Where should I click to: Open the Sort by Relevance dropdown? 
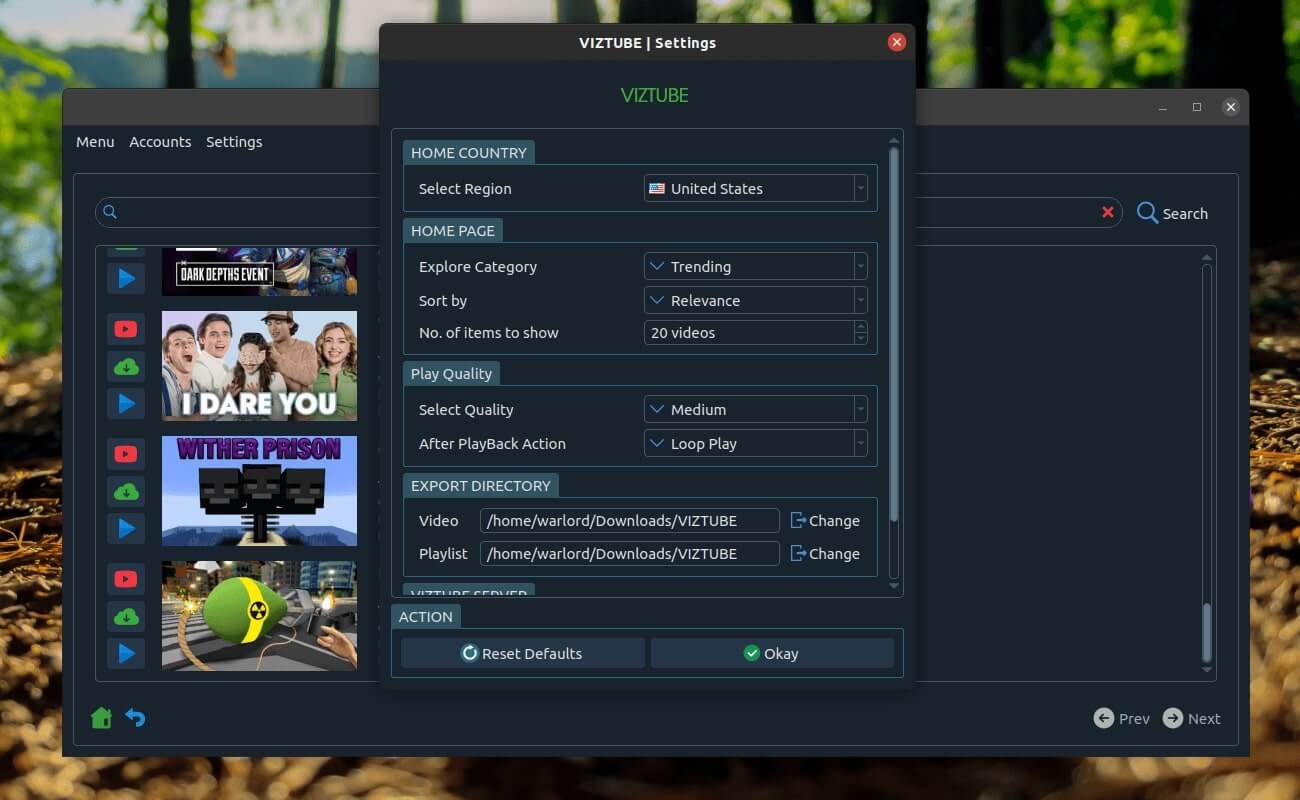[x=755, y=301]
